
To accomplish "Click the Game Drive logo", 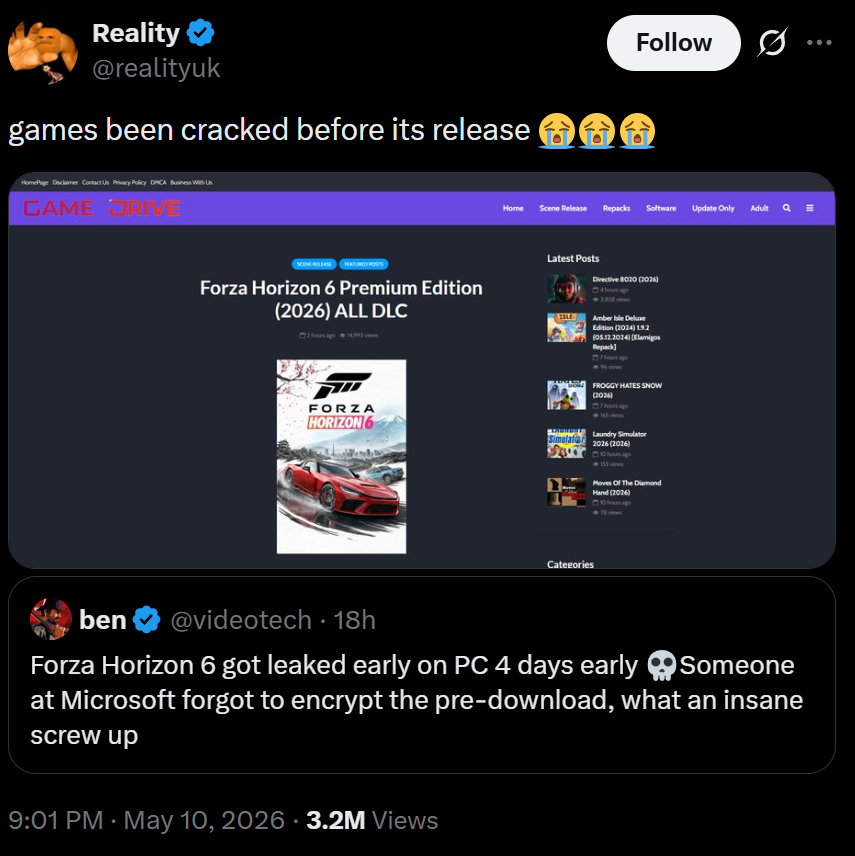I will tap(102, 208).
